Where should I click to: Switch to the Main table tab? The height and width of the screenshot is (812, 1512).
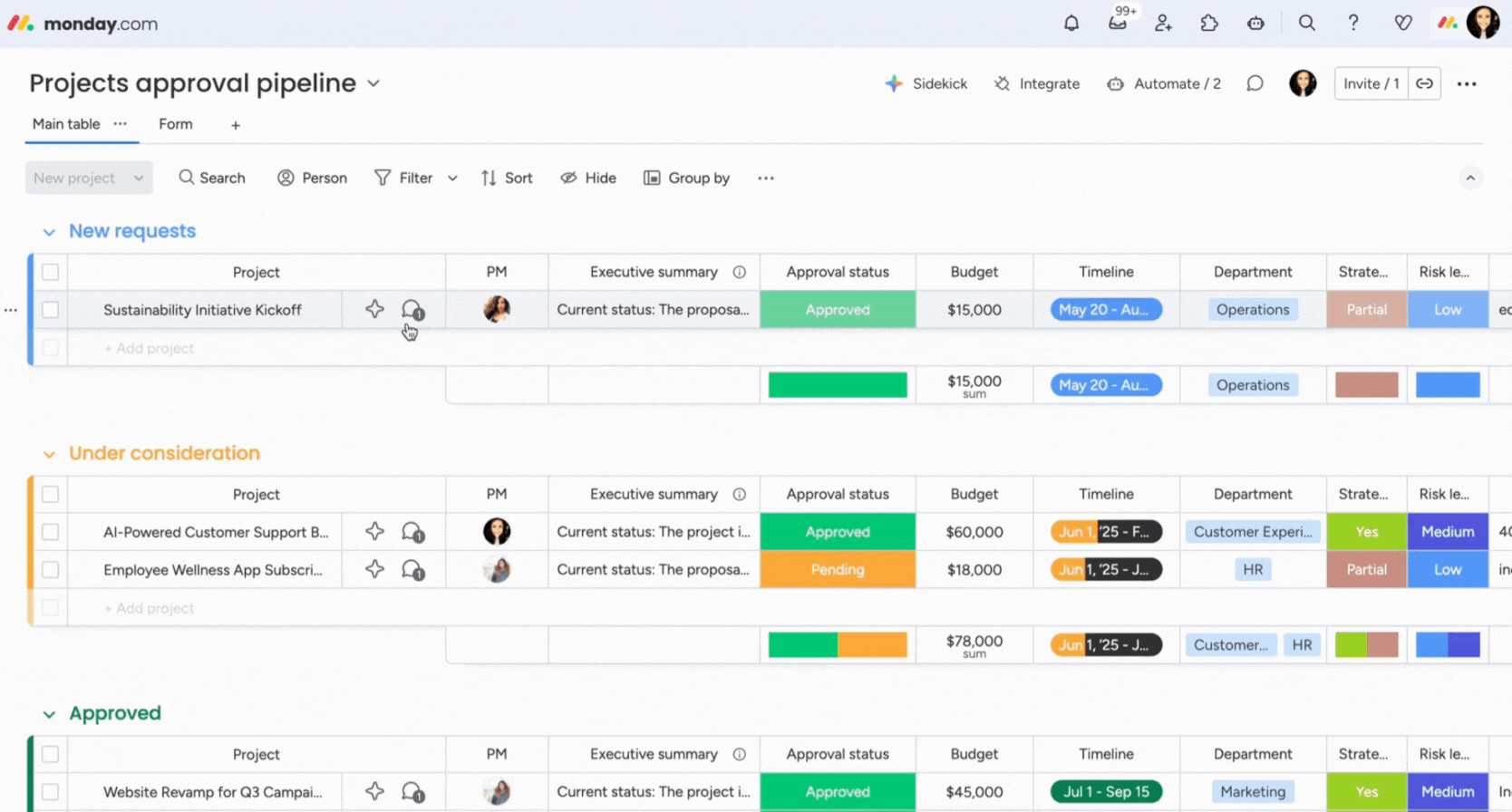(x=66, y=124)
